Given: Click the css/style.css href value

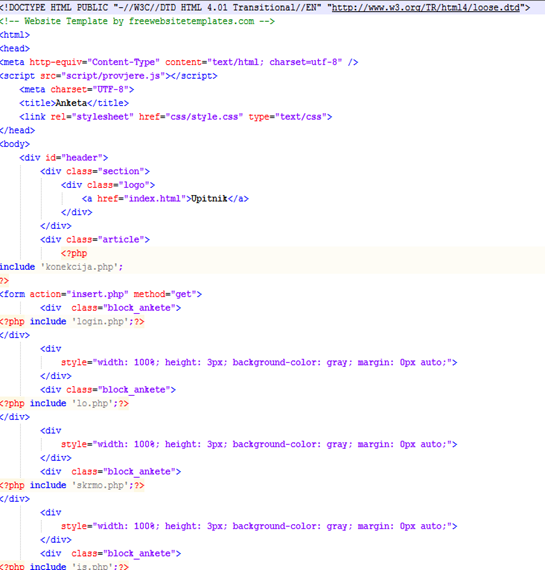Looking at the screenshot, I should click(x=204, y=117).
